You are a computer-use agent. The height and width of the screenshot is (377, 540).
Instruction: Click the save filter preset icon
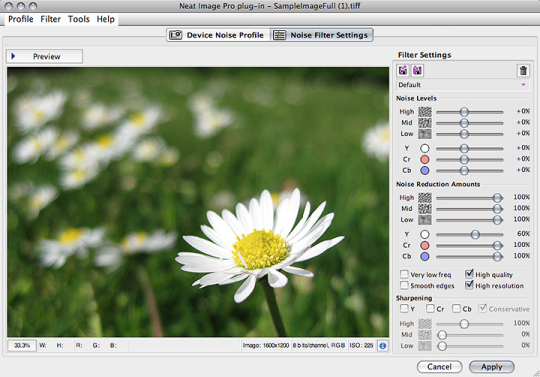417,70
